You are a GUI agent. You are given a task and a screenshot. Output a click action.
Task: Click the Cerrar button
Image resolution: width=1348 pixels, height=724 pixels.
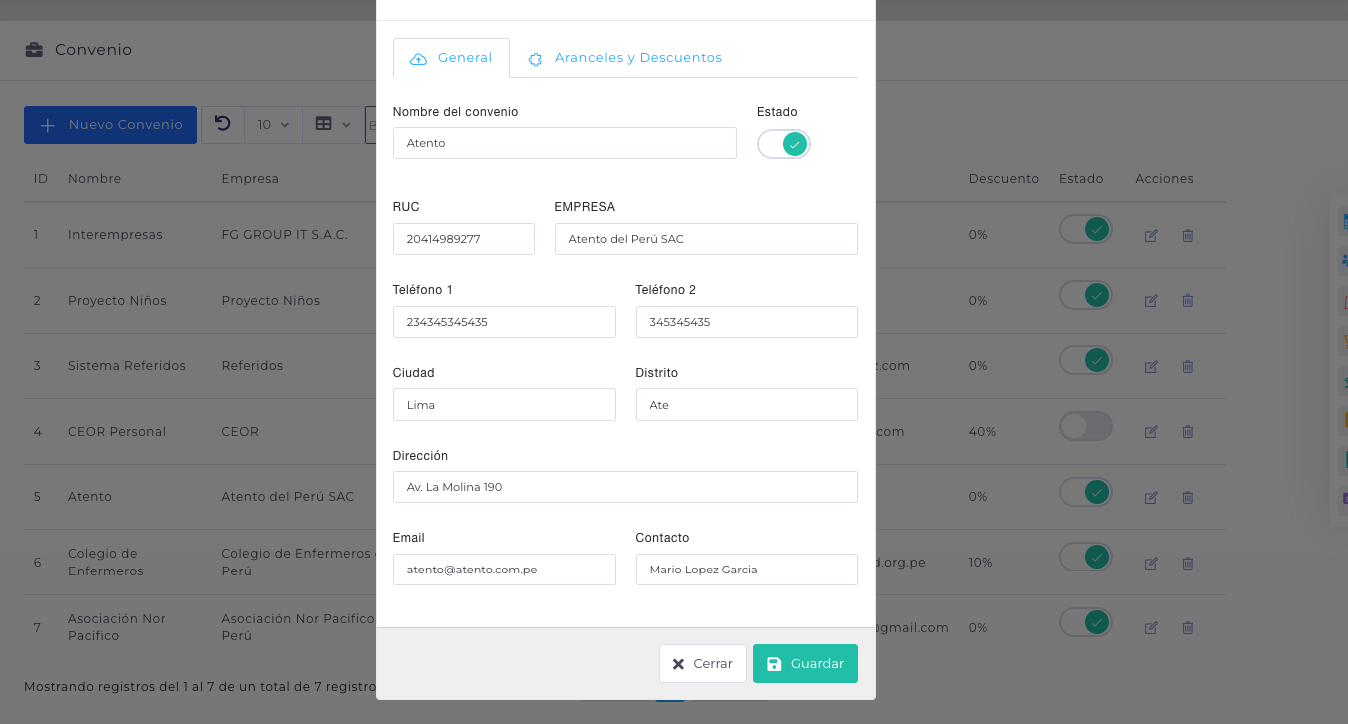pos(702,664)
